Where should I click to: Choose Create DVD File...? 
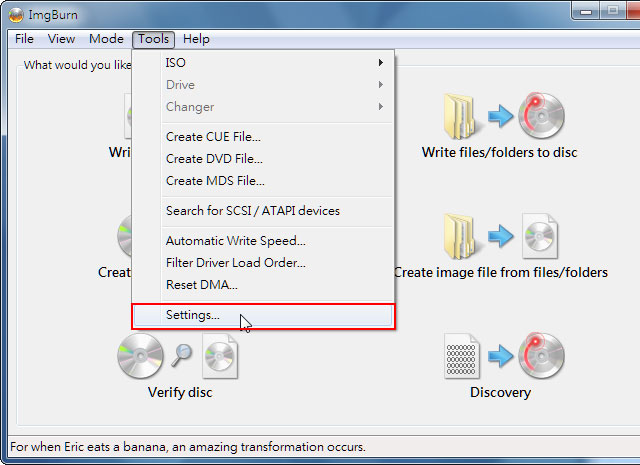[x=263, y=159]
